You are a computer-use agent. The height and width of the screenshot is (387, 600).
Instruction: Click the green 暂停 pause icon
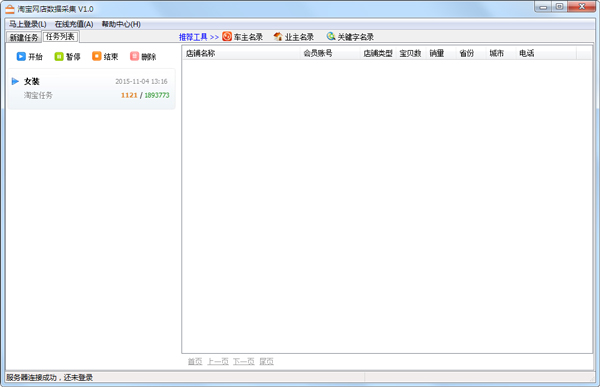59,57
